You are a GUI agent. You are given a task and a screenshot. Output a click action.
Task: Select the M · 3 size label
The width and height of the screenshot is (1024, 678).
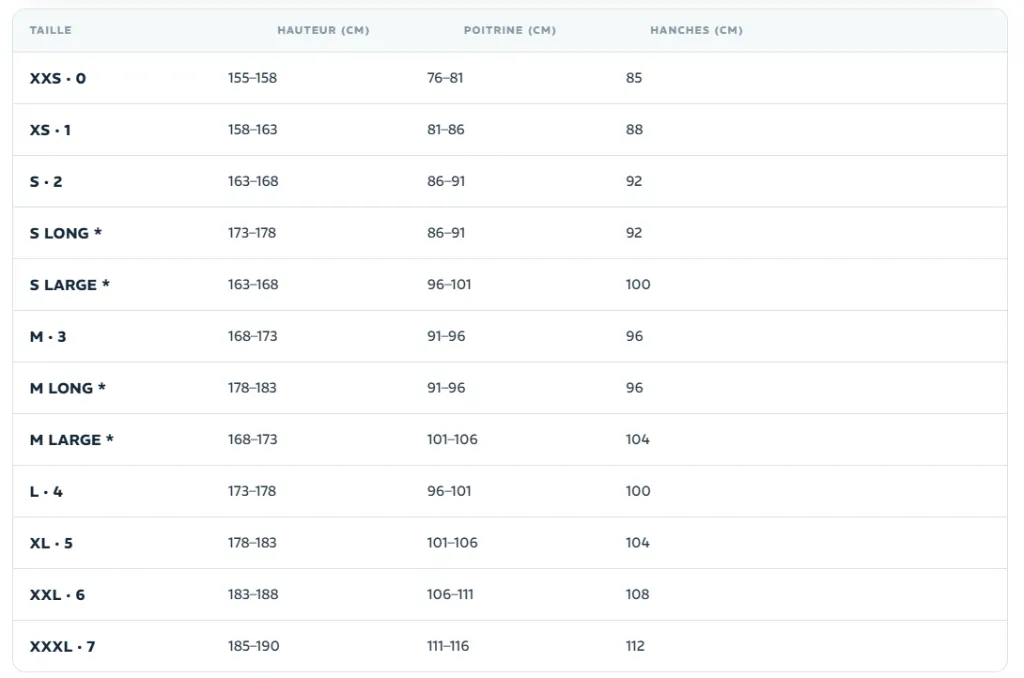tap(48, 336)
